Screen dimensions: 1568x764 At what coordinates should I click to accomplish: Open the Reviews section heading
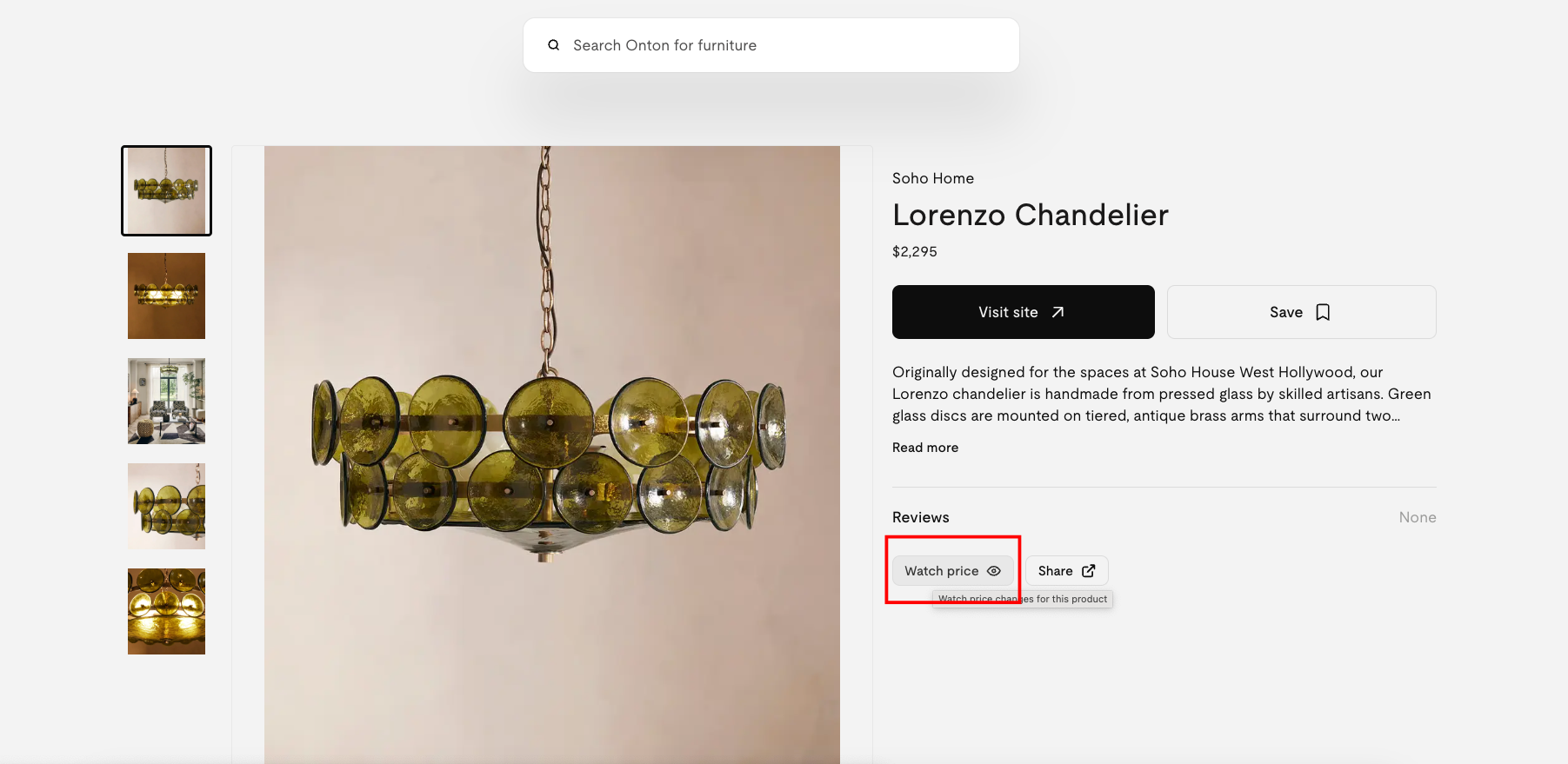(x=921, y=517)
